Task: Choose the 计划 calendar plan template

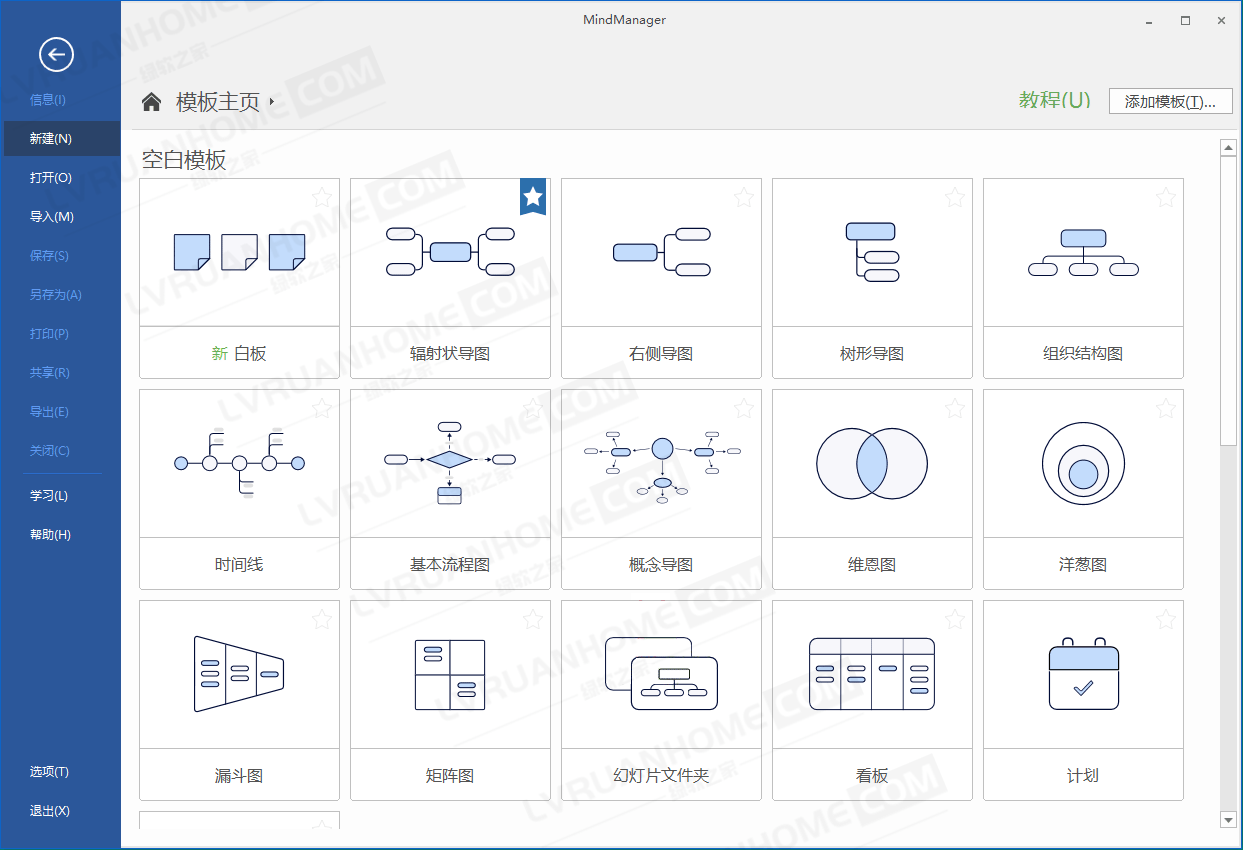Action: (x=1083, y=699)
